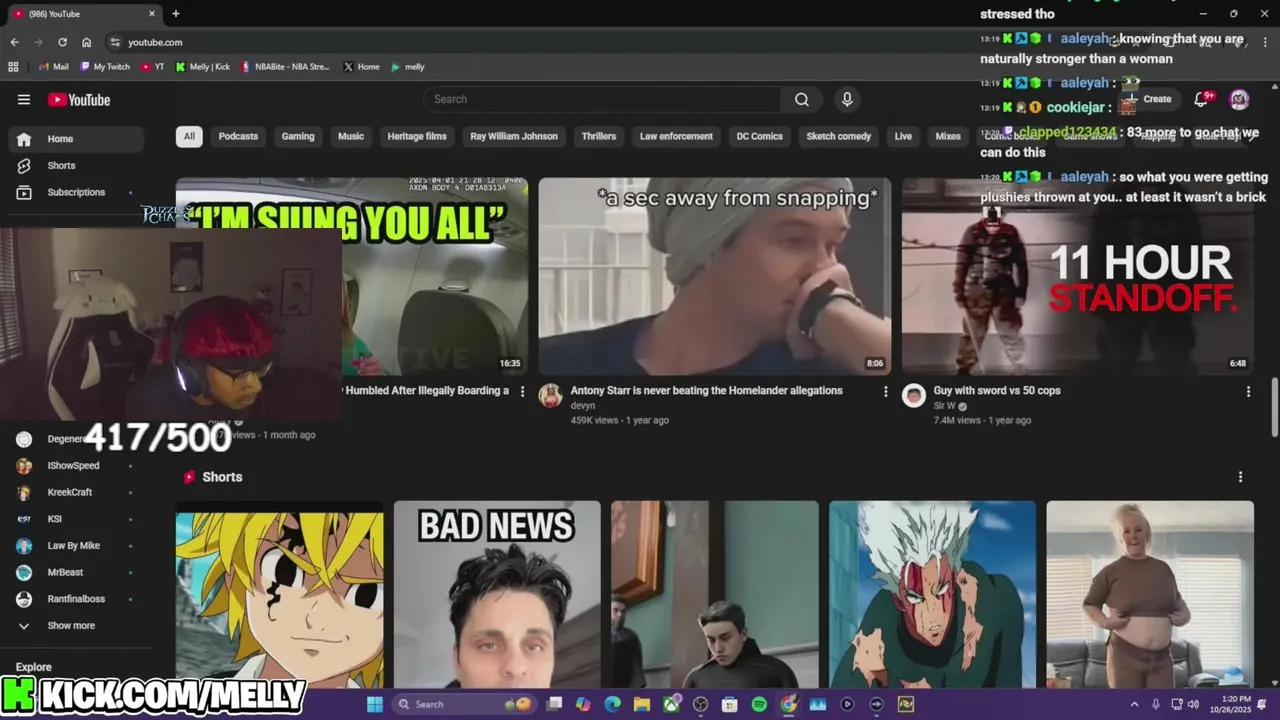Open the BAD NEWS short thumbnail
Screen dimensions: 1280x720
497,594
